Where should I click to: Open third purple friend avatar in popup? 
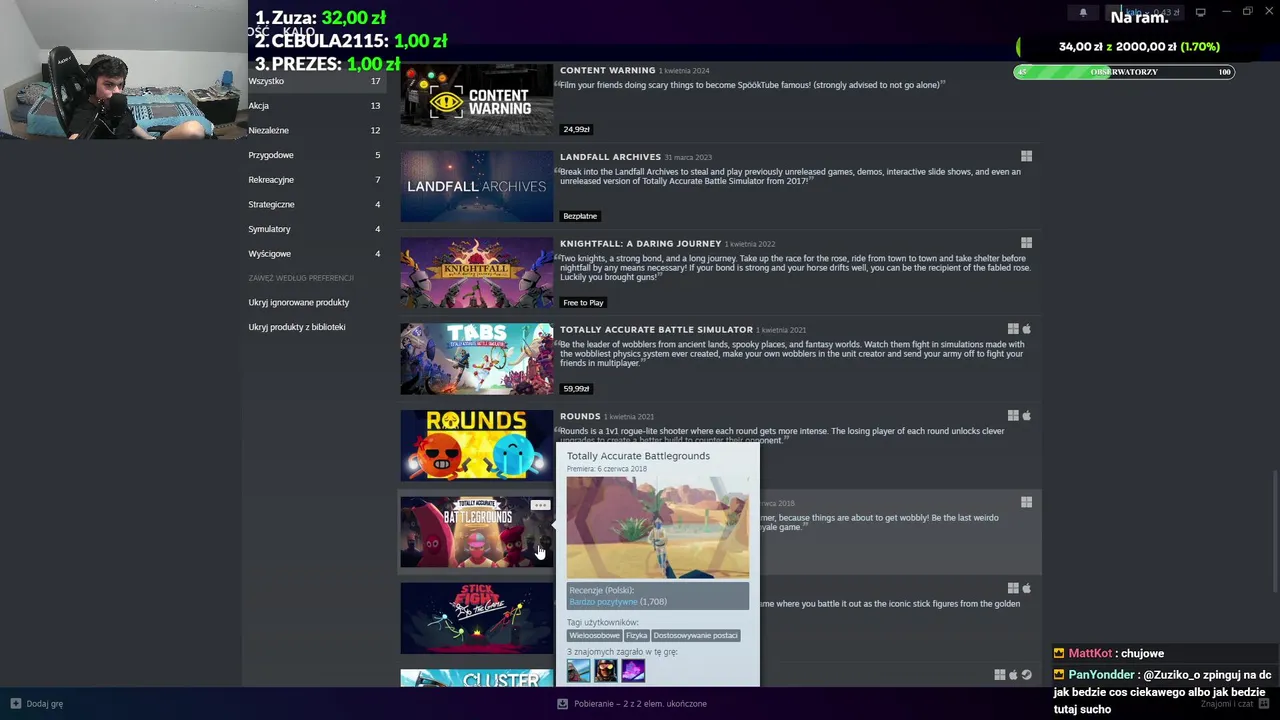click(633, 670)
